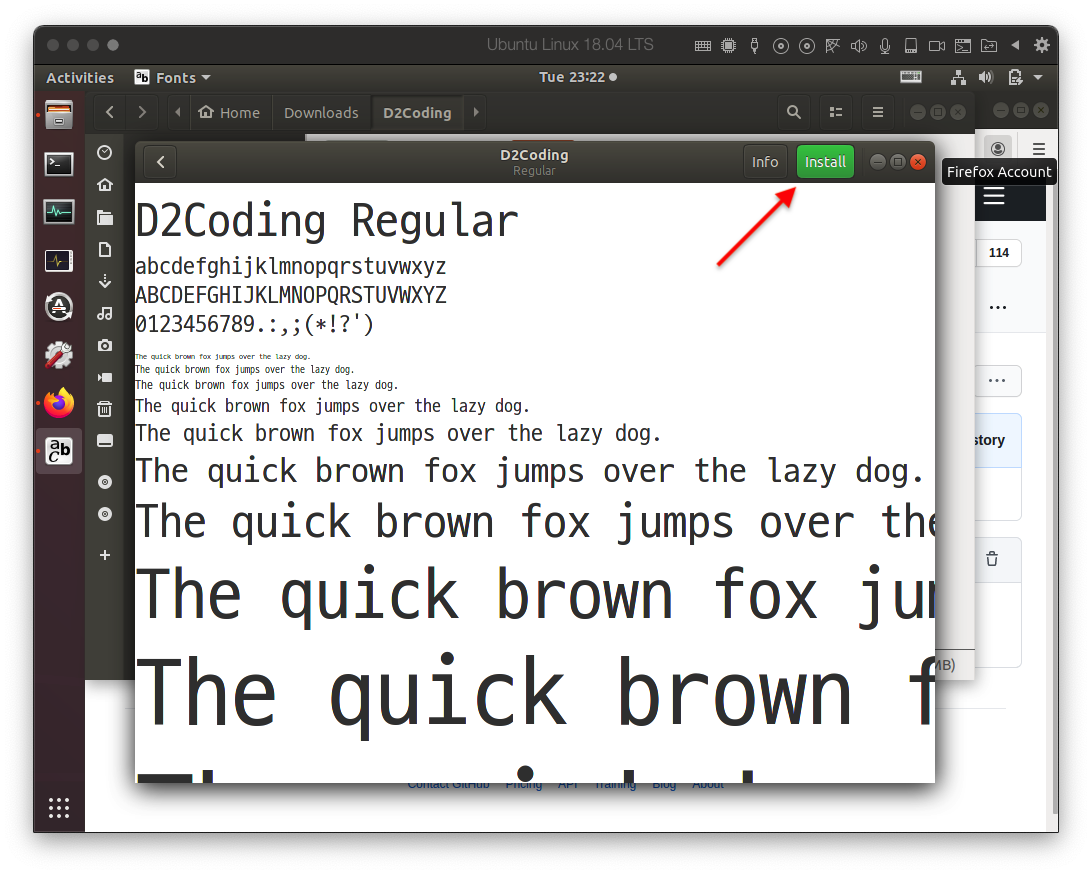
Task: Select D2Coding folder in path bar
Action: click(x=417, y=112)
